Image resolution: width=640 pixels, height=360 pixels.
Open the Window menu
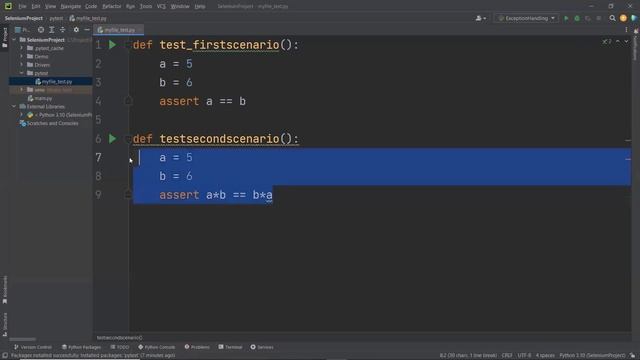[x=180, y=7]
